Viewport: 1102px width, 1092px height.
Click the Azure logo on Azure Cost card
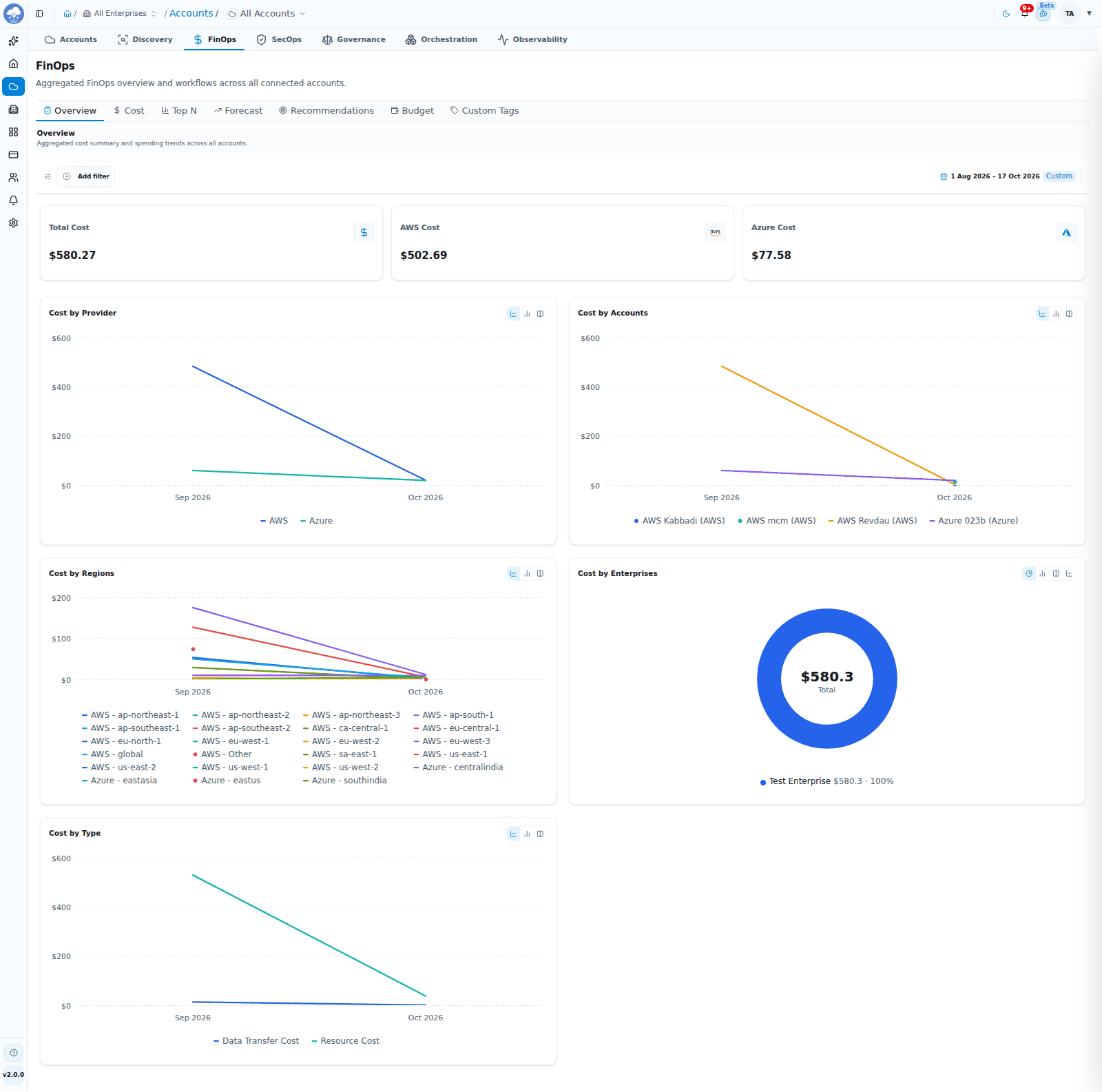click(x=1066, y=233)
